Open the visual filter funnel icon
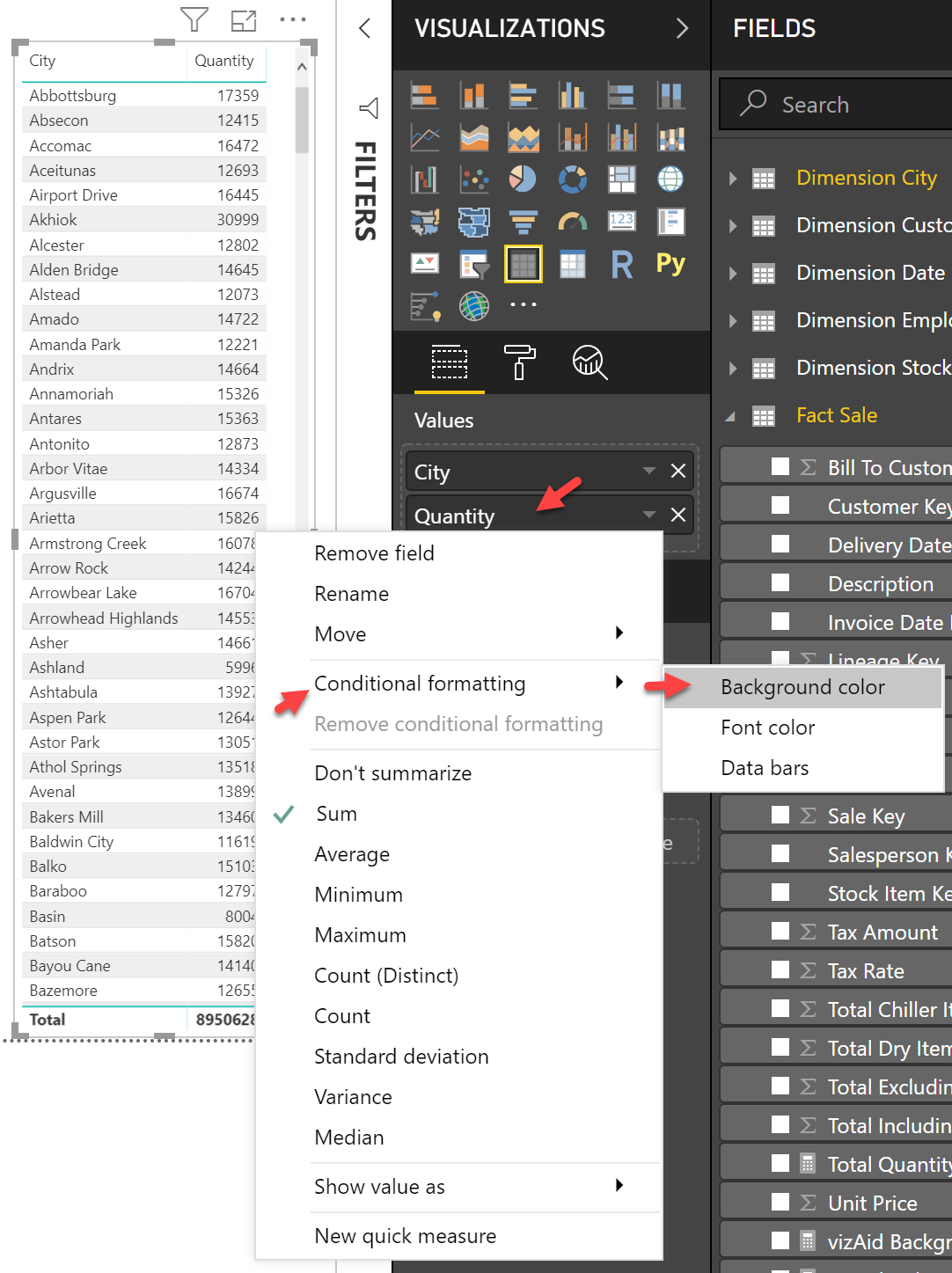The height and width of the screenshot is (1273, 952). 194,19
